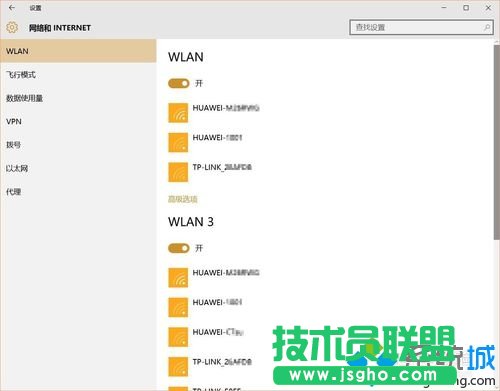
Task: Select HUAWEI-CT network name under WLAN 3
Action: click(x=218, y=332)
